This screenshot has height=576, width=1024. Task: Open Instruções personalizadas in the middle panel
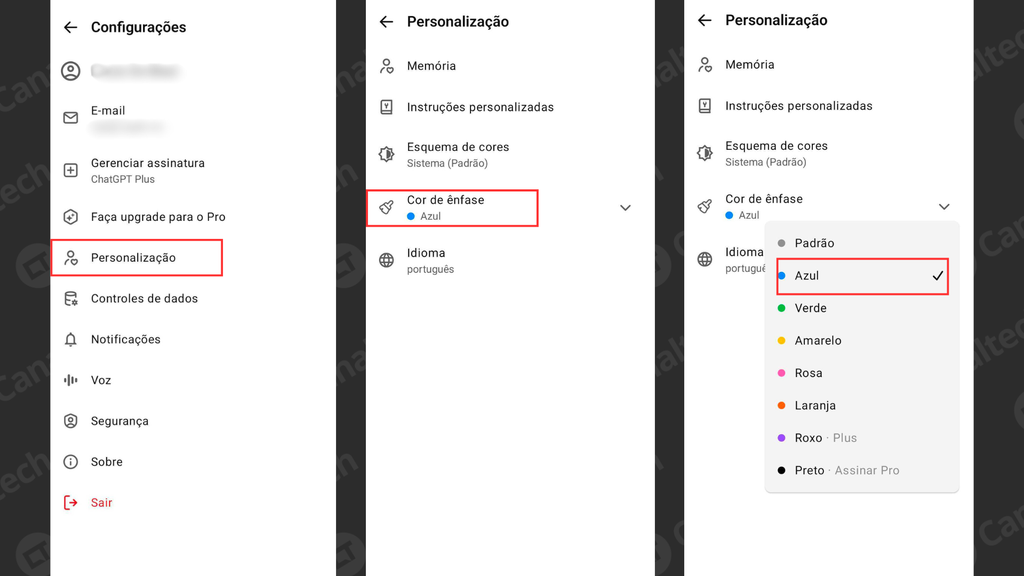(479, 107)
